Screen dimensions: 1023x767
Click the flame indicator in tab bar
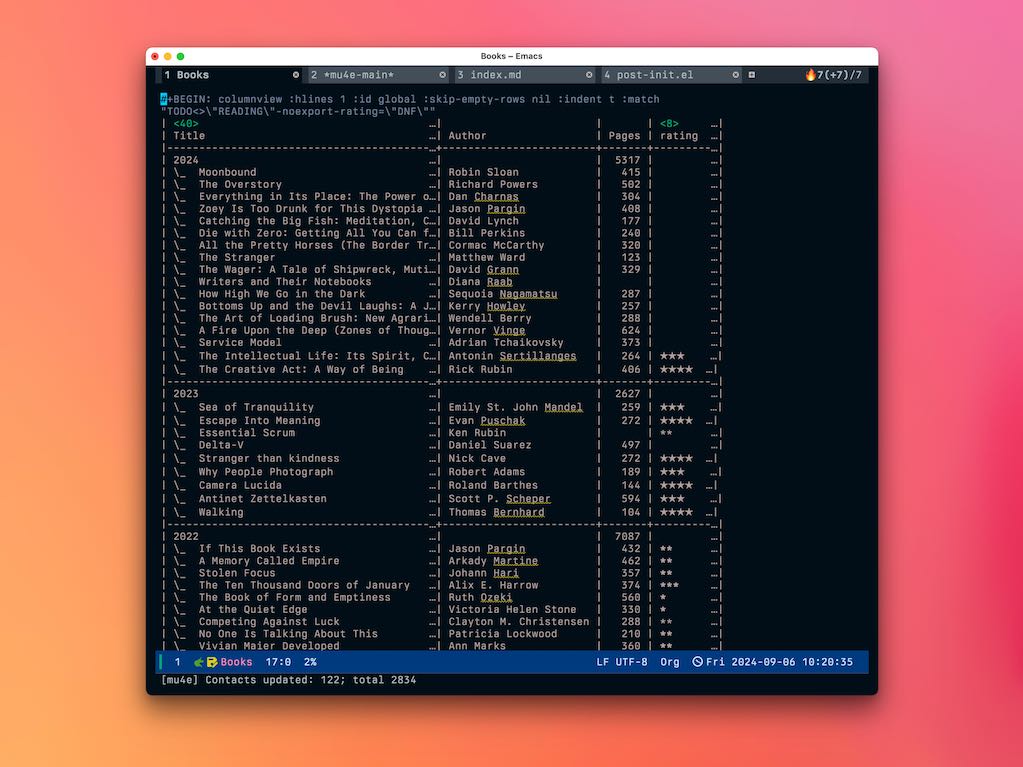[811, 75]
